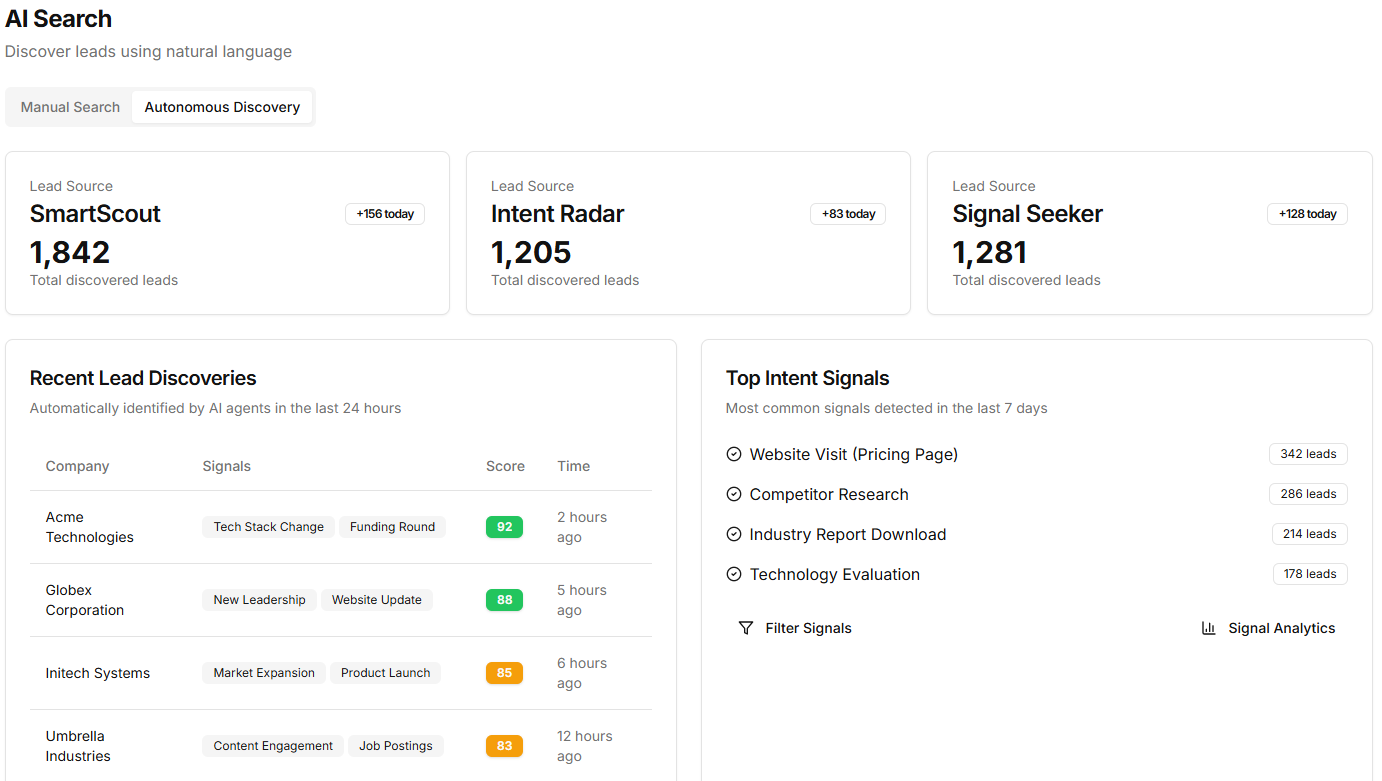Click the Funding Round signal tag

392,527
